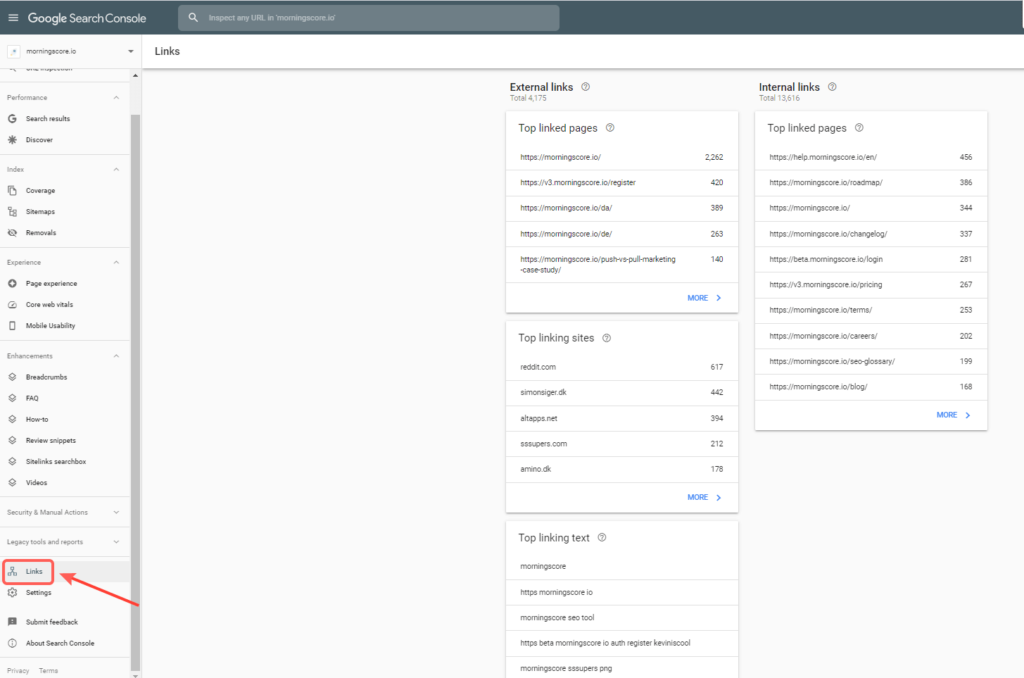1024x678 pixels.
Task: Collapse the Enhancements section
Action: click(116, 356)
